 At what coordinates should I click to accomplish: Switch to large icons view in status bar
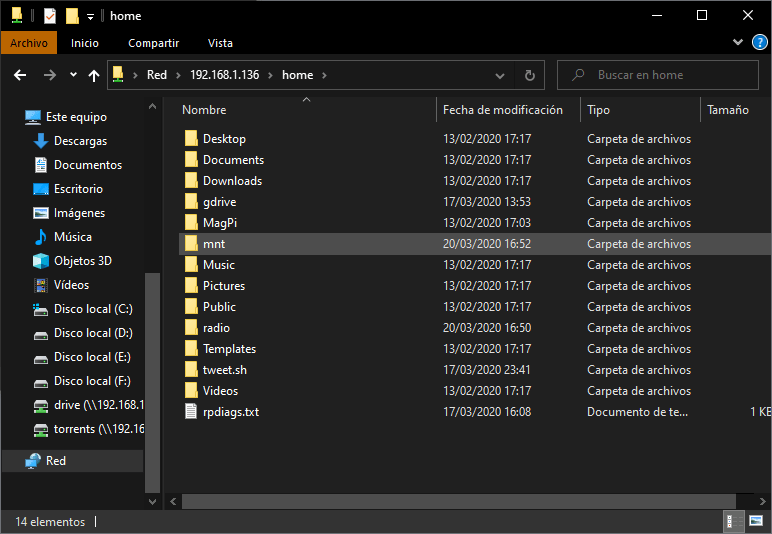coord(756,521)
